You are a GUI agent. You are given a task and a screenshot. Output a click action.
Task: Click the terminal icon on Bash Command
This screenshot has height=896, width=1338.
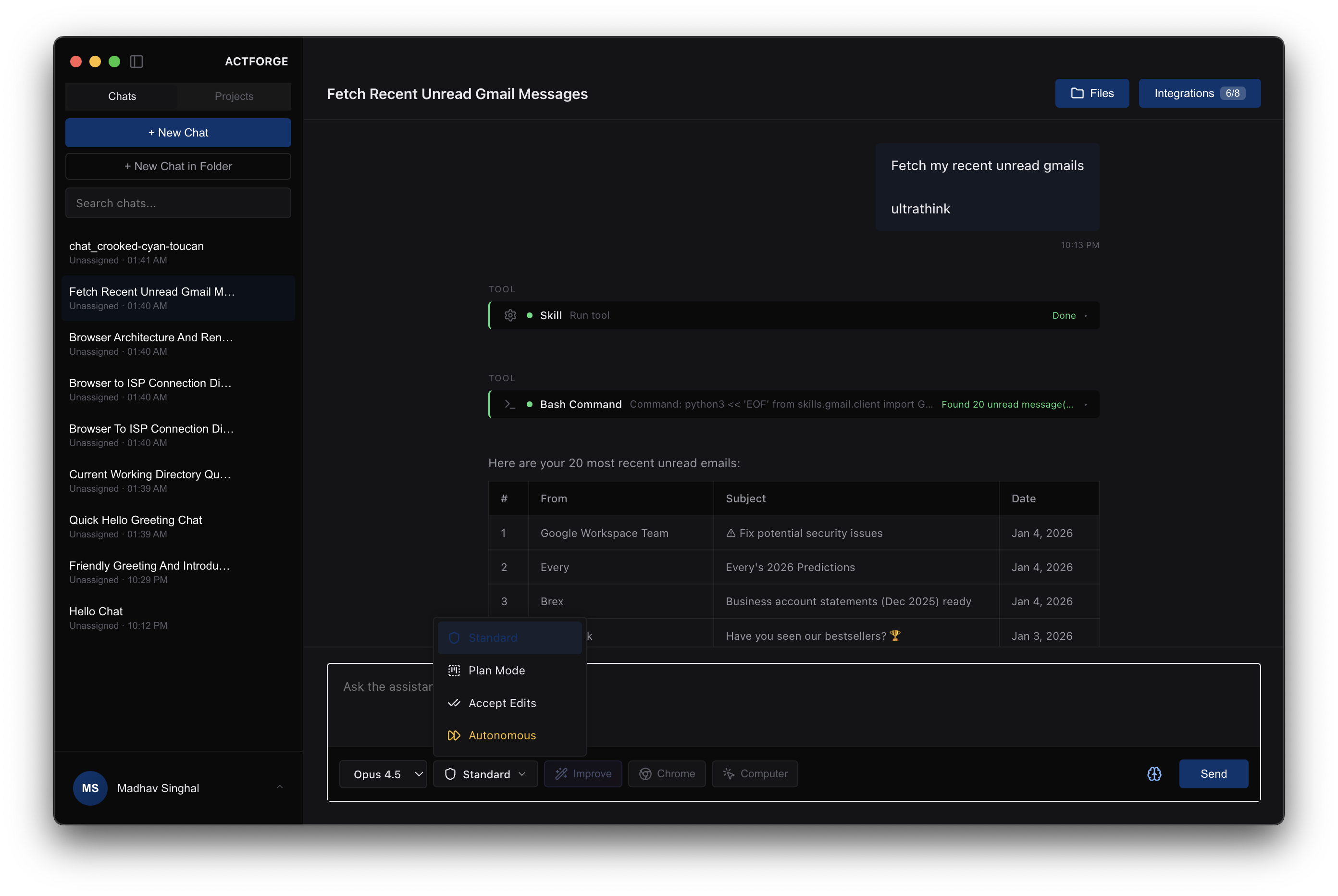[509, 404]
